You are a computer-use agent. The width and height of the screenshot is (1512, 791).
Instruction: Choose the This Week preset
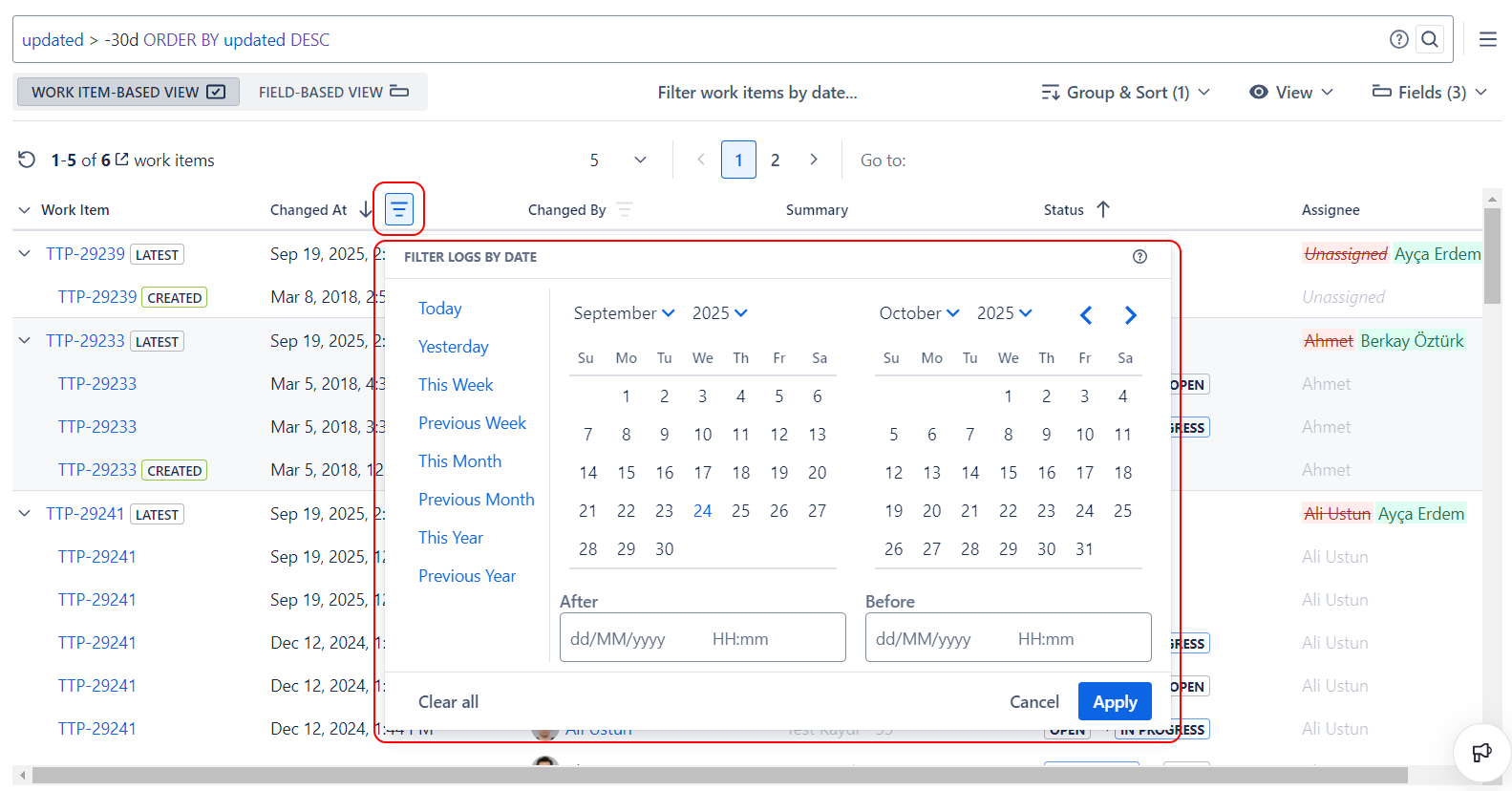(456, 385)
